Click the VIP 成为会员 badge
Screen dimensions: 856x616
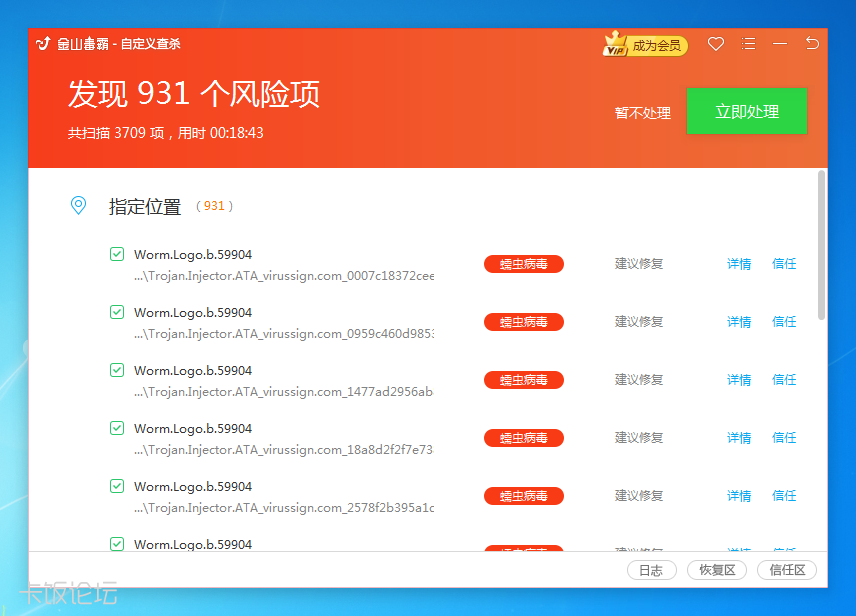pos(646,45)
